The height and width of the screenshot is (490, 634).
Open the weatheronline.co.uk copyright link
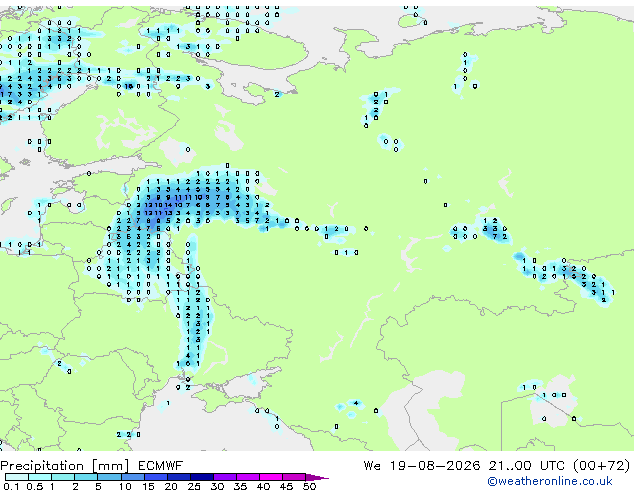pyautogui.click(x=550, y=481)
